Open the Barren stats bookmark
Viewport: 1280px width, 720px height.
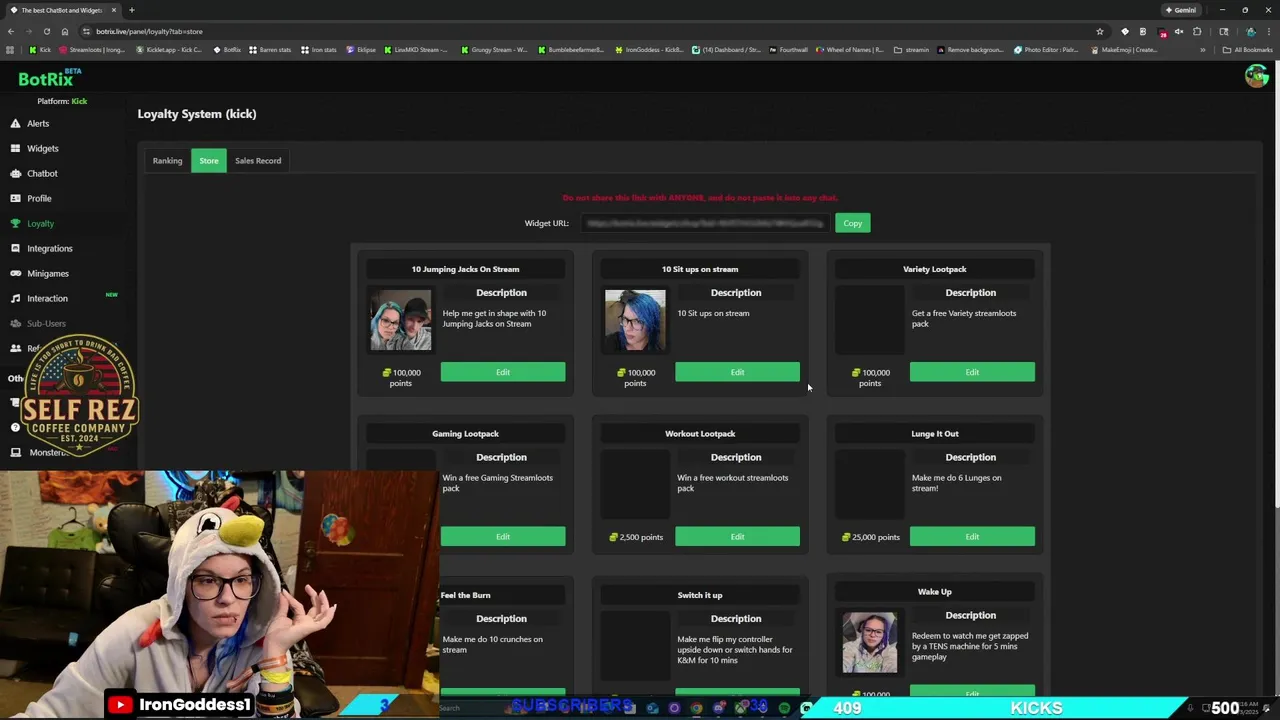pos(270,50)
